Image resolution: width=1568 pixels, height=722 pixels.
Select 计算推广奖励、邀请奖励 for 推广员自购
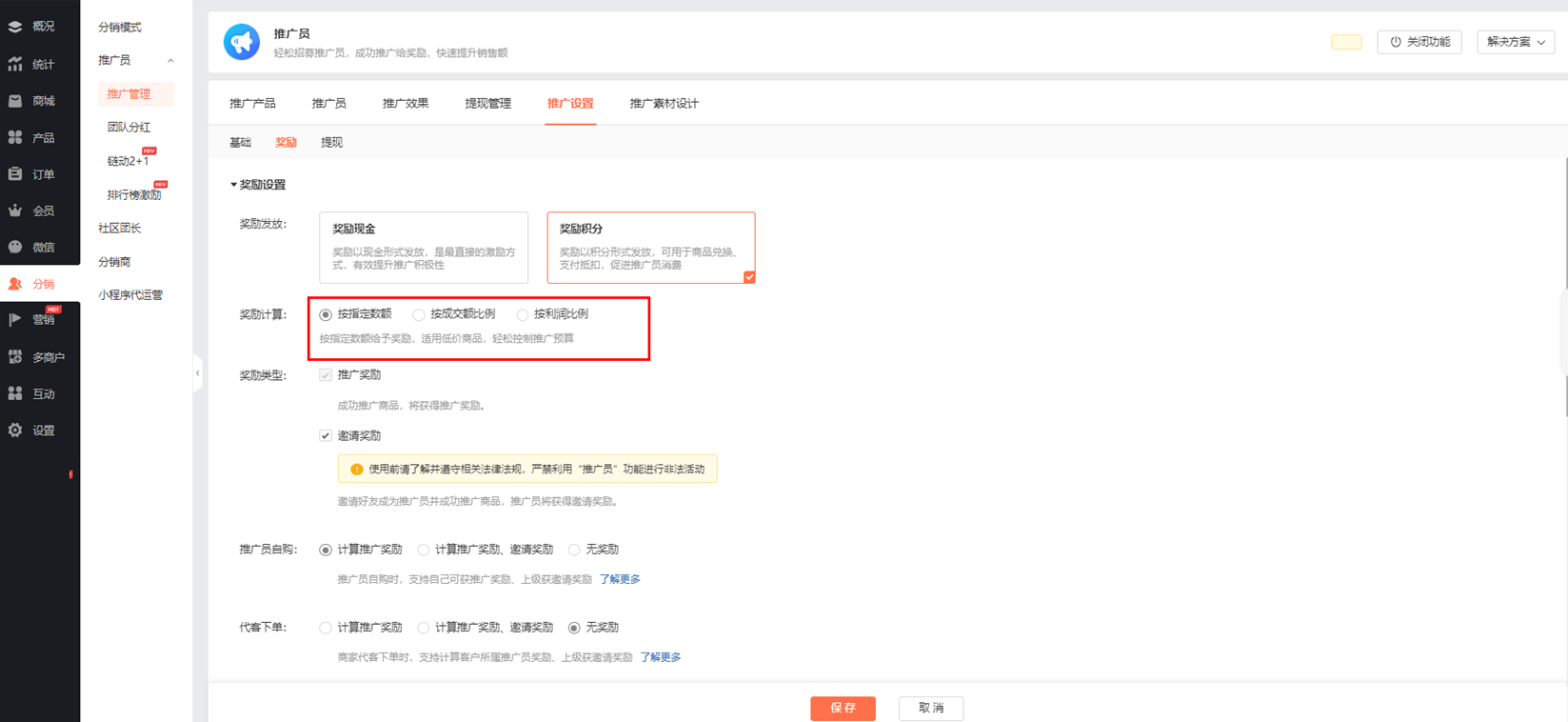(424, 550)
